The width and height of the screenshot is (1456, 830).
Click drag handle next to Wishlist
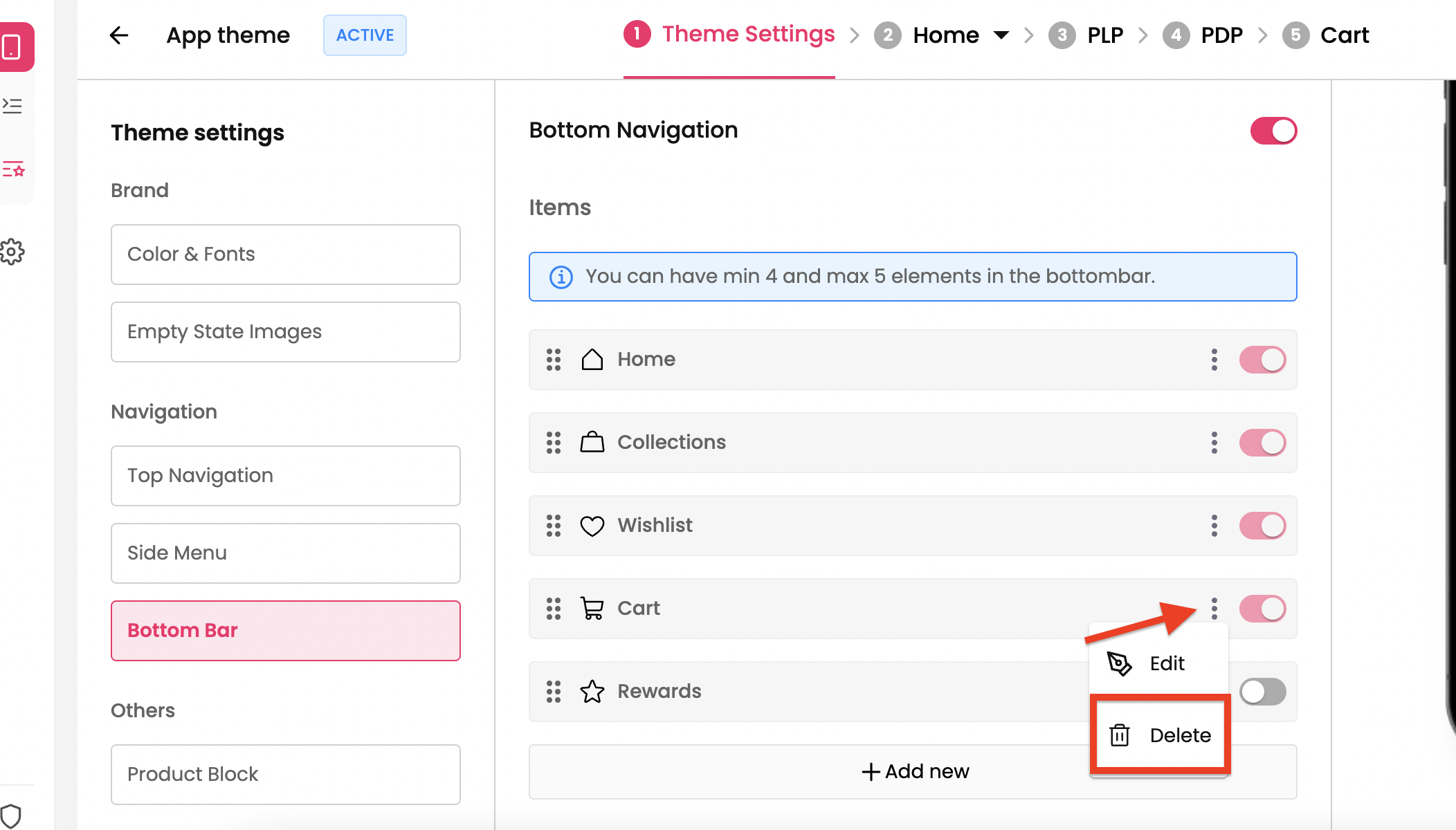[x=554, y=526]
